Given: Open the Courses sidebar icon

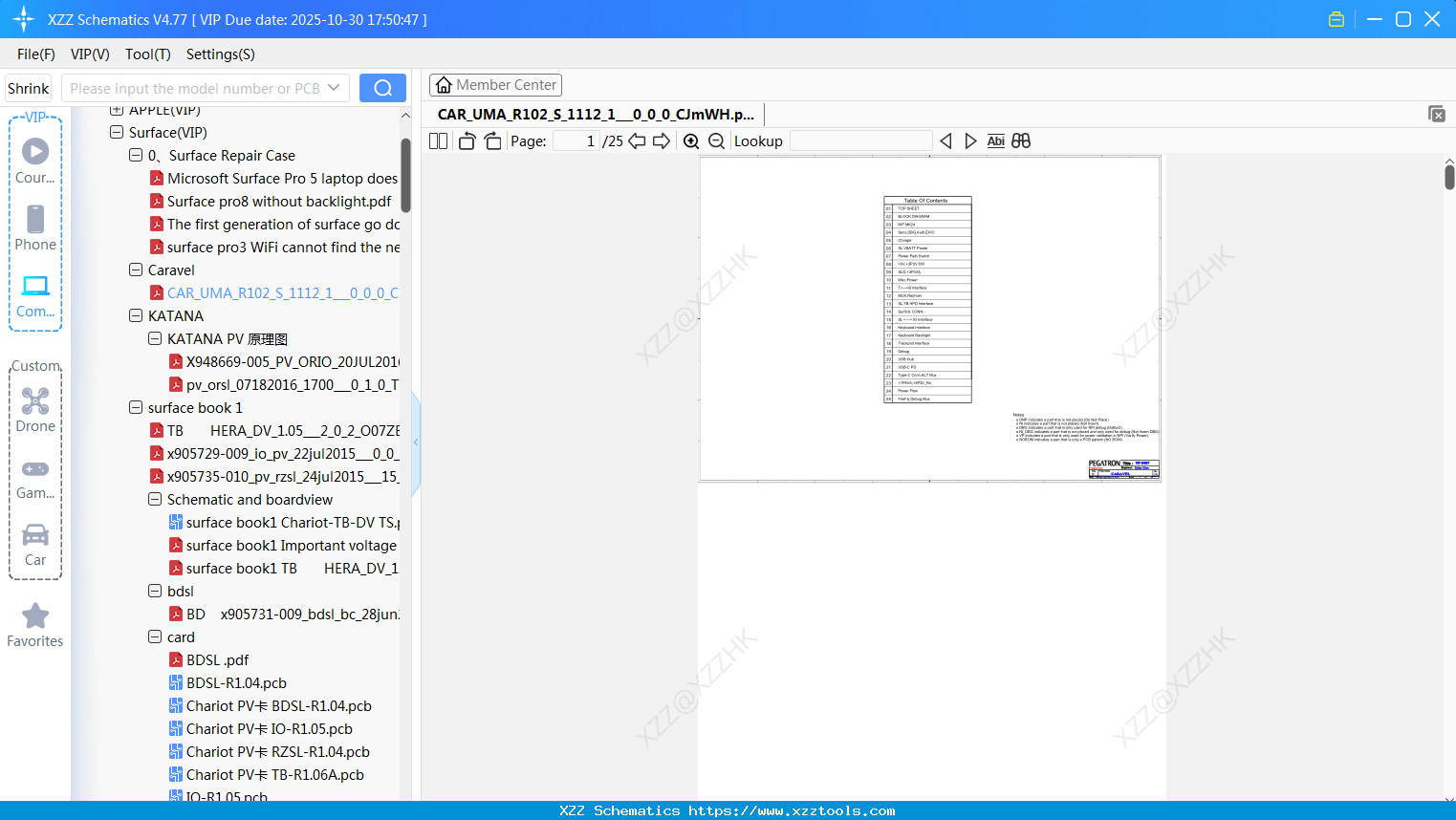Looking at the screenshot, I should [35, 161].
